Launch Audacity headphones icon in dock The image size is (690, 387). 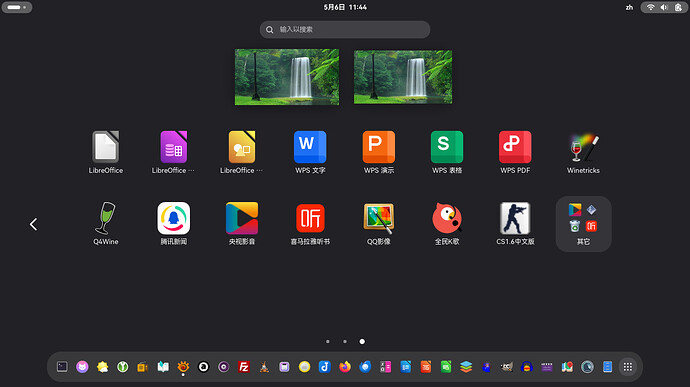(527, 366)
